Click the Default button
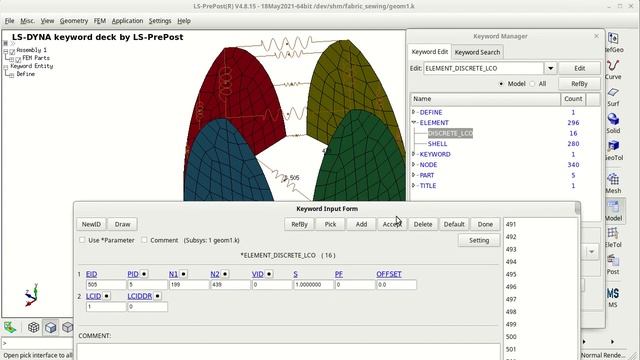 point(454,224)
